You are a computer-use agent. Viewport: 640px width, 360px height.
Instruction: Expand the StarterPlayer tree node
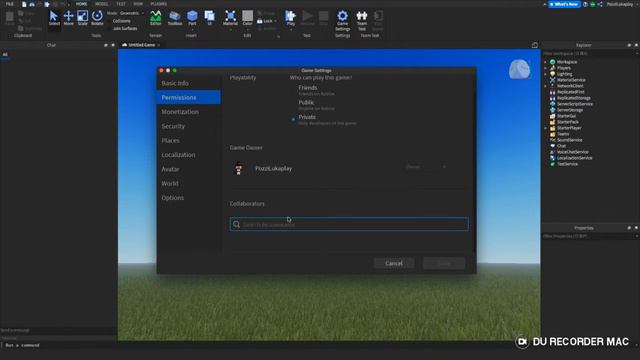point(545,128)
